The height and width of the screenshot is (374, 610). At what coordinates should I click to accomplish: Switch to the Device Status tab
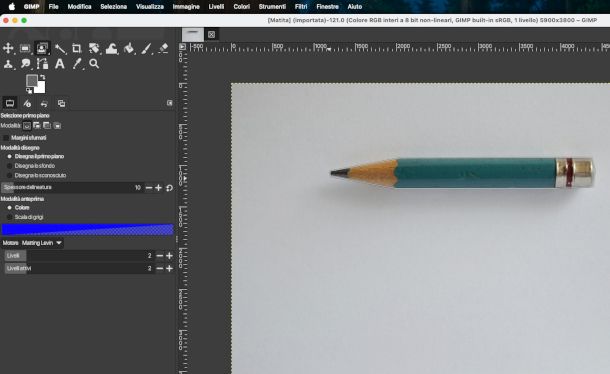click(x=27, y=103)
